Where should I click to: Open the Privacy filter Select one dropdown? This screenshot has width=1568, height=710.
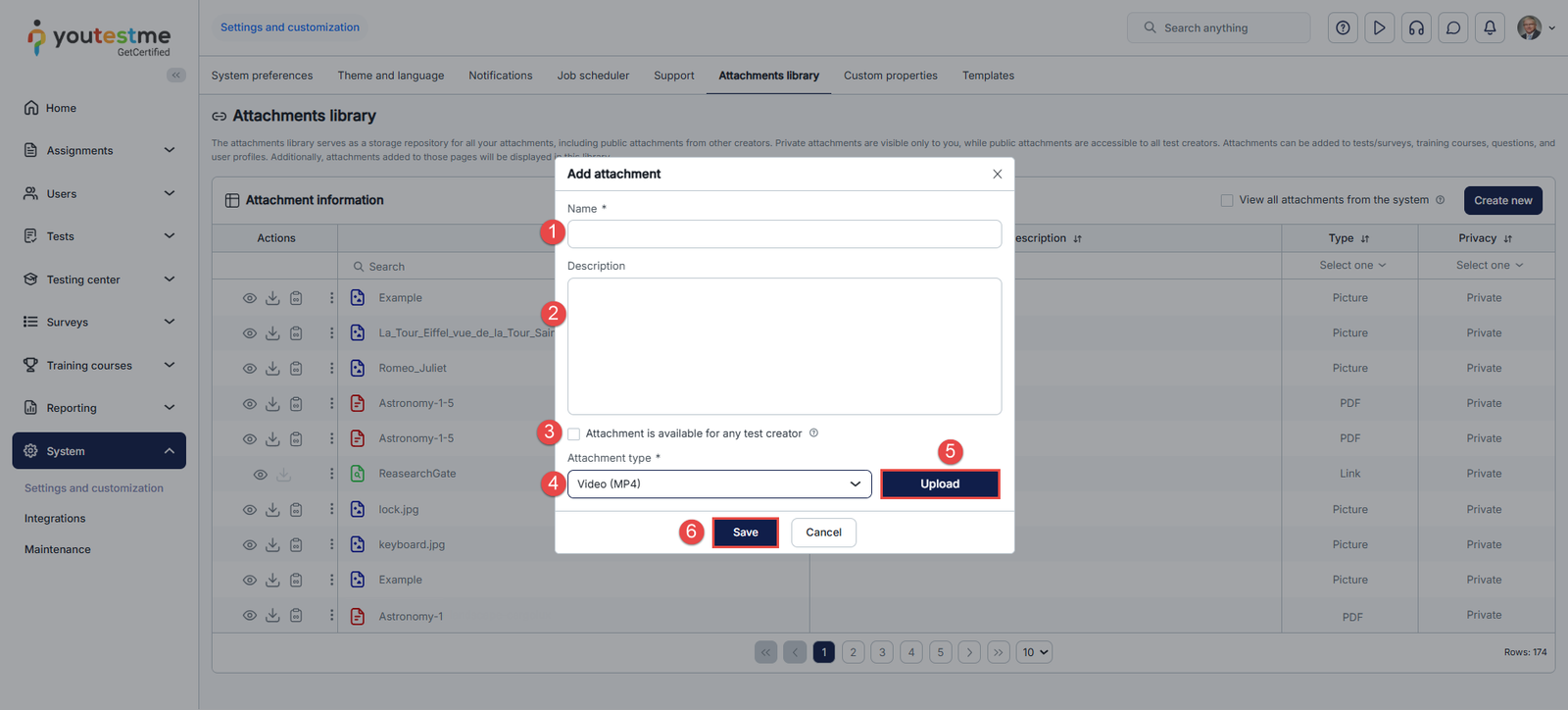pyautogui.click(x=1490, y=266)
